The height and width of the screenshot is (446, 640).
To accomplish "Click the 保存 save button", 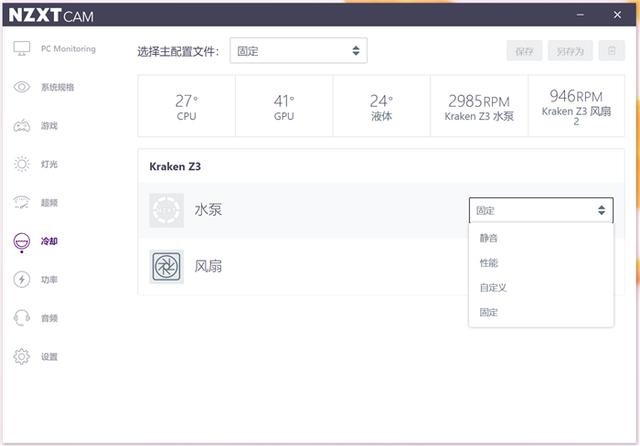I will point(524,51).
